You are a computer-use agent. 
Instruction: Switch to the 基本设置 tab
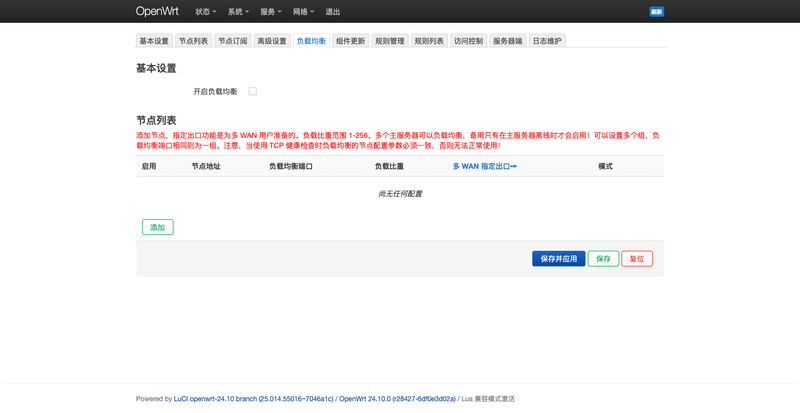coord(154,41)
